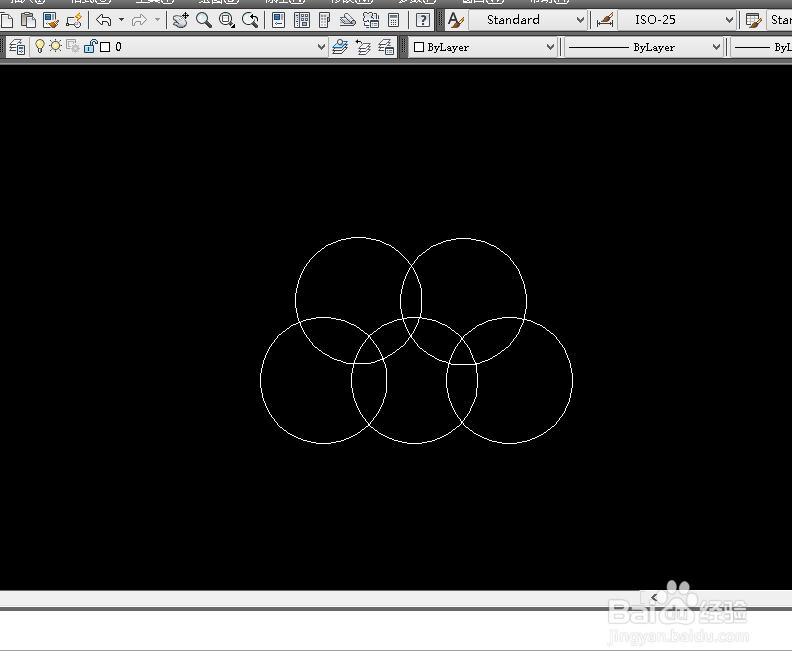Select the bottom middle circle outline

pyautogui.click(x=414, y=443)
